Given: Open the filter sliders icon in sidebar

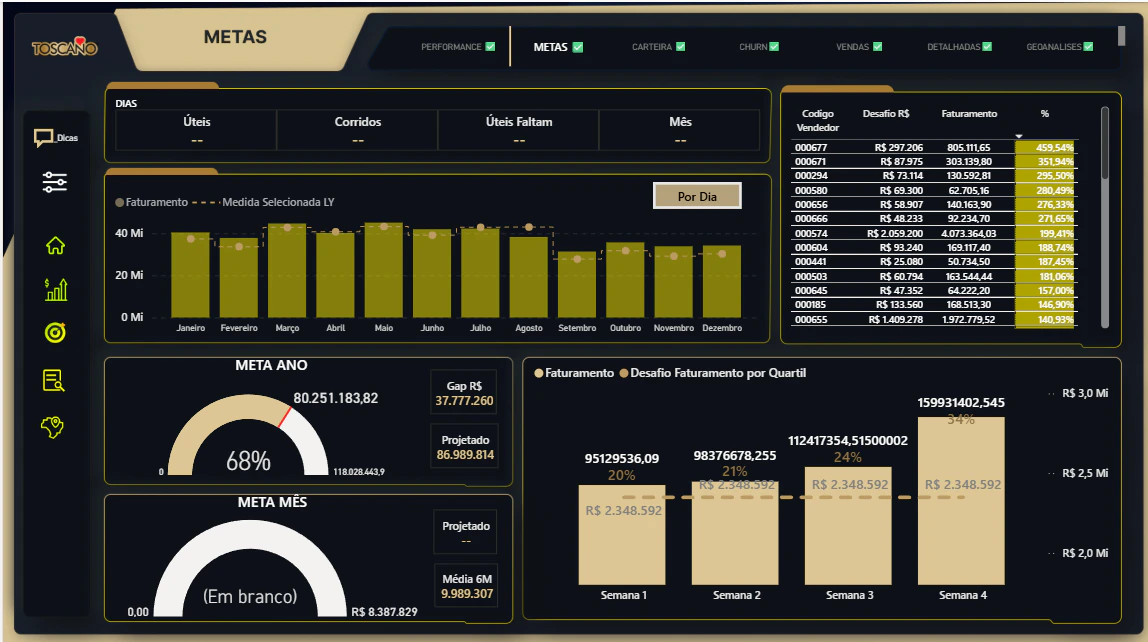Looking at the screenshot, I should click(55, 182).
